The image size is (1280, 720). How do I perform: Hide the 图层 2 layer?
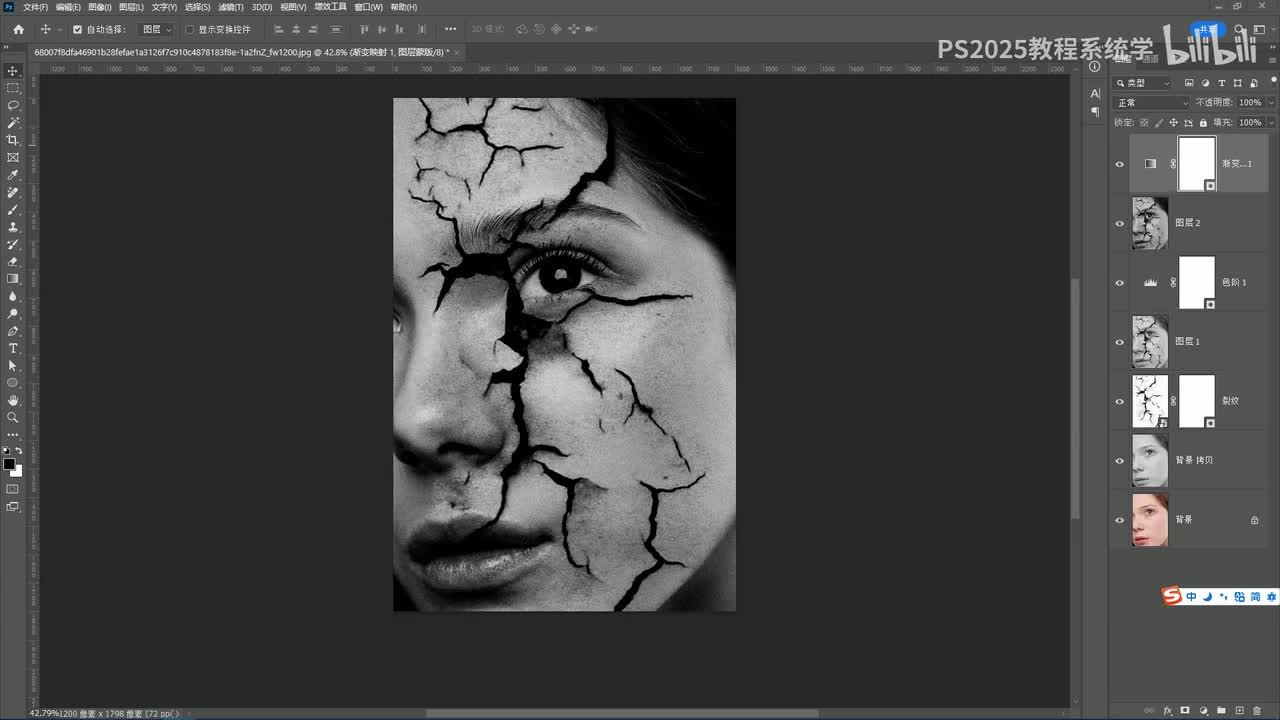tap(1119, 223)
